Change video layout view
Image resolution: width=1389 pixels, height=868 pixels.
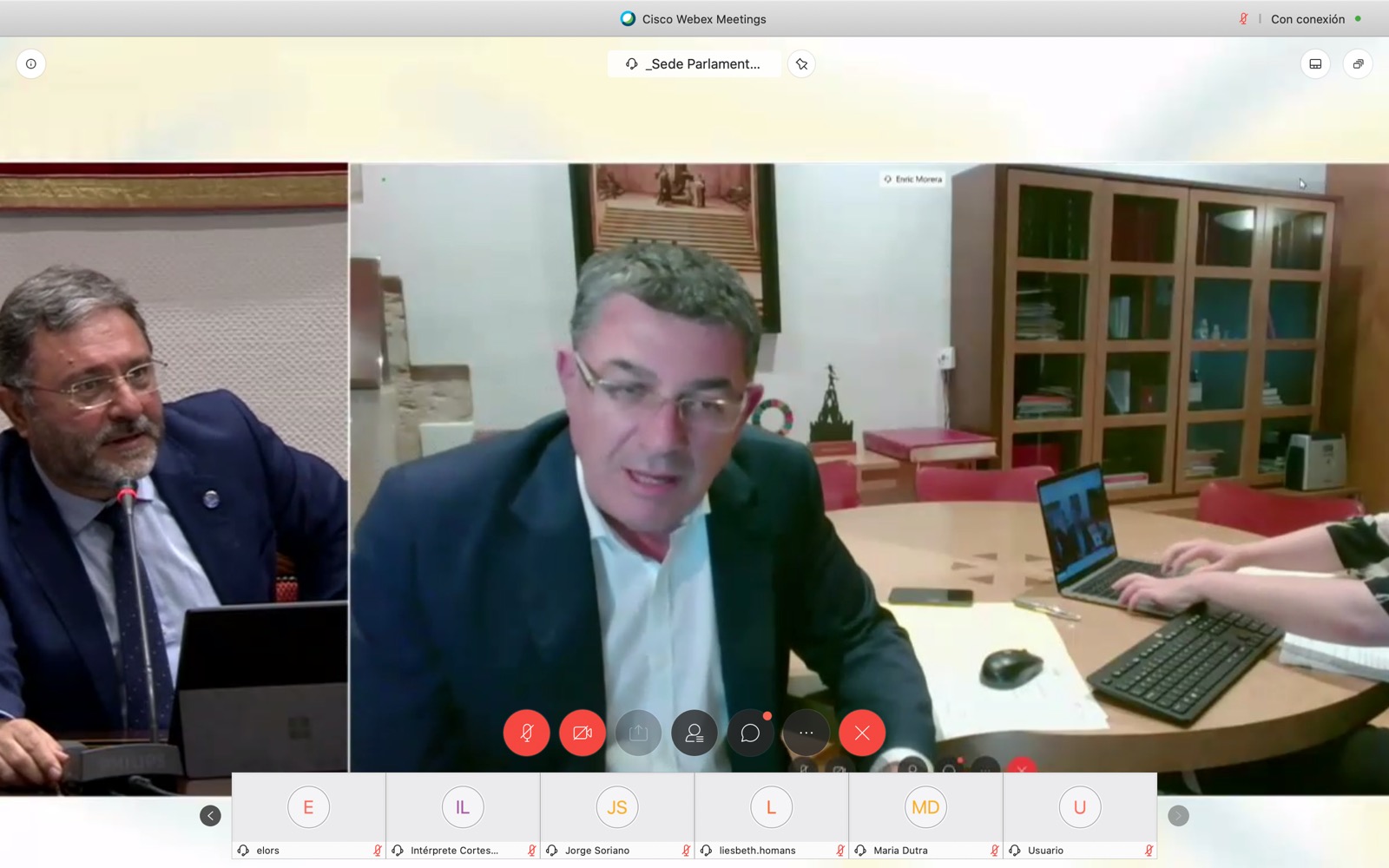click(x=1315, y=63)
